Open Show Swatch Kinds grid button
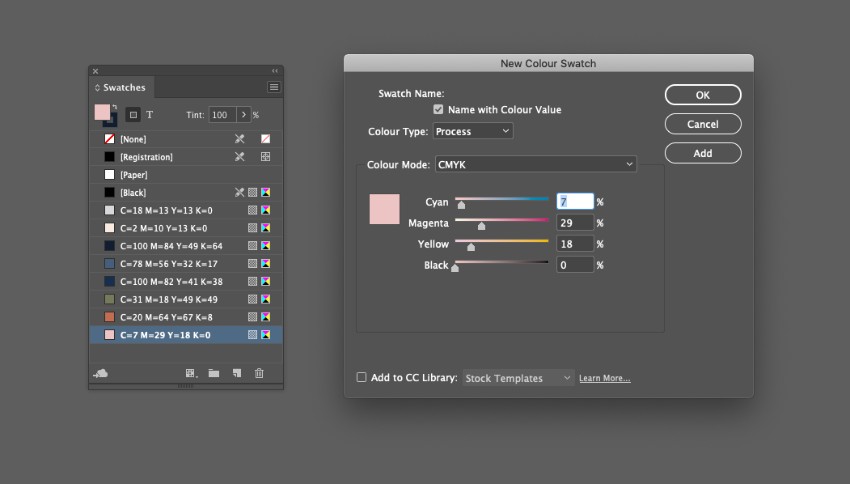The image size is (850, 484). click(x=191, y=373)
